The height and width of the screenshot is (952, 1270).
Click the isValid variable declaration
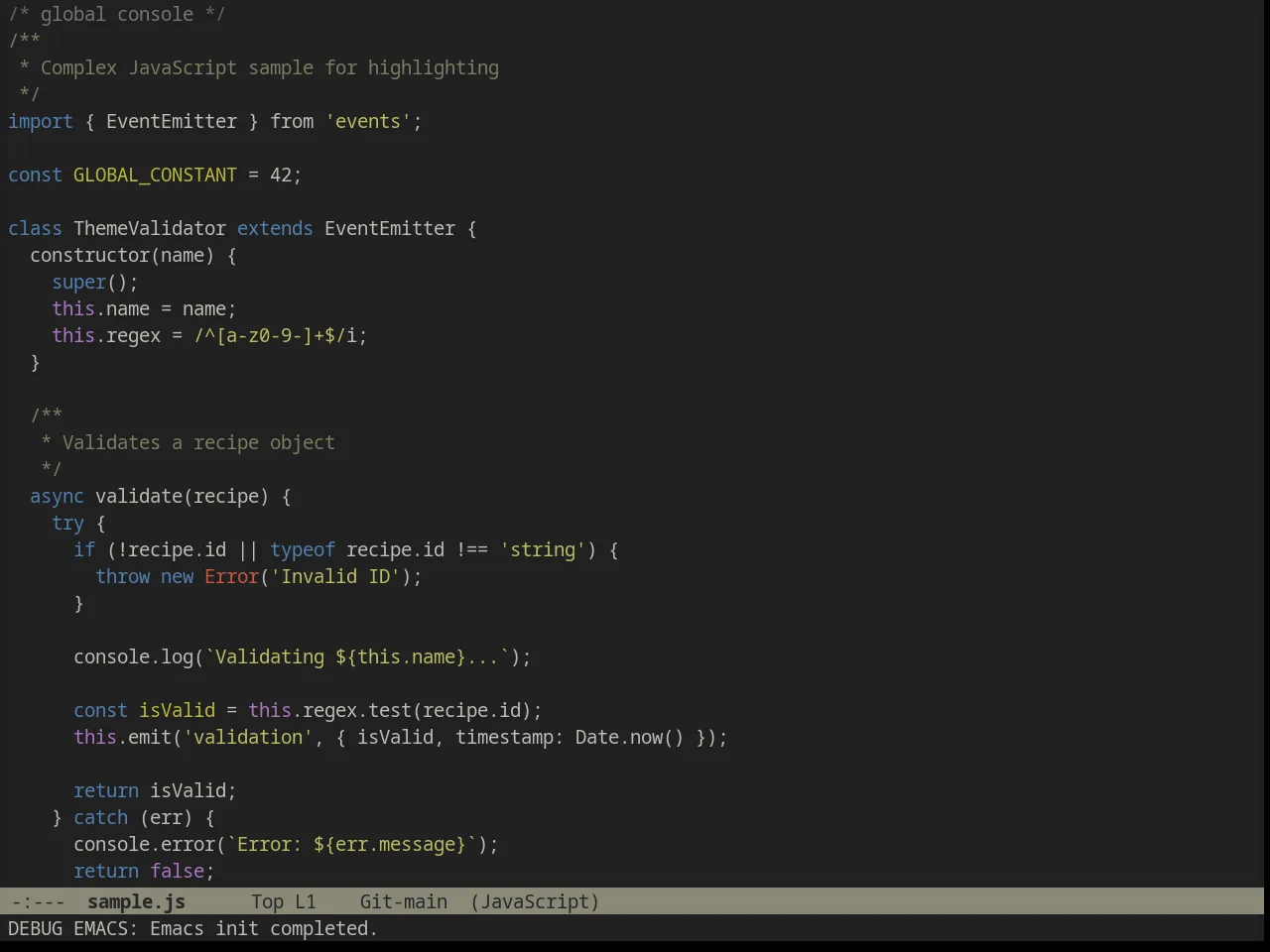pyautogui.click(x=177, y=710)
